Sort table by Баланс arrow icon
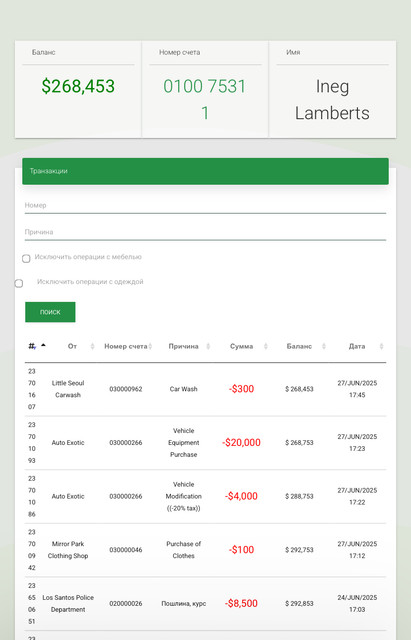 [x=324, y=346]
